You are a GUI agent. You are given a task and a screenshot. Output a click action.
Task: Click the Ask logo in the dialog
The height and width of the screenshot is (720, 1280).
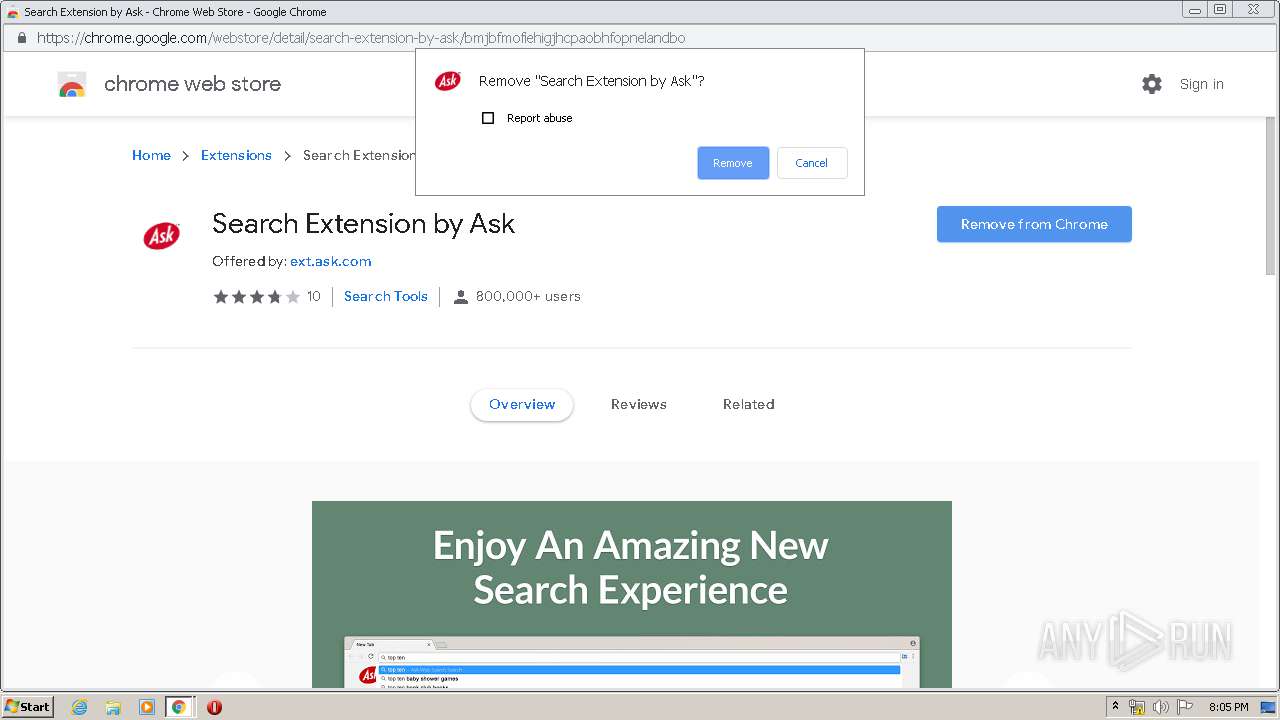point(447,81)
